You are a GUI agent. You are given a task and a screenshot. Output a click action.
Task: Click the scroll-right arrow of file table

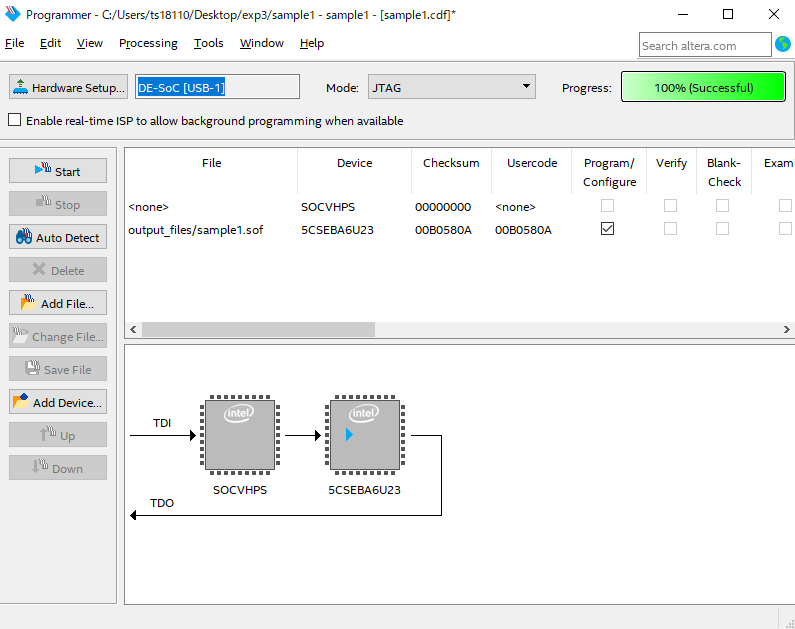click(786, 329)
